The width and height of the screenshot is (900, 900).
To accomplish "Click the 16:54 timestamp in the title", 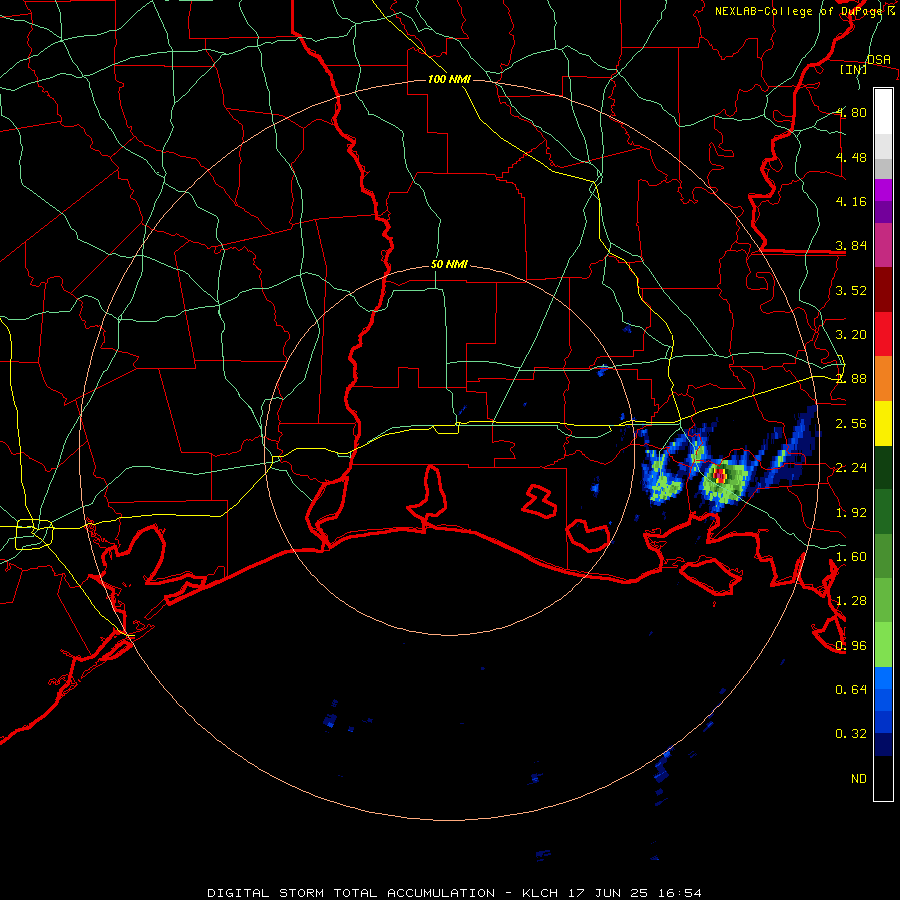I will click(680, 893).
